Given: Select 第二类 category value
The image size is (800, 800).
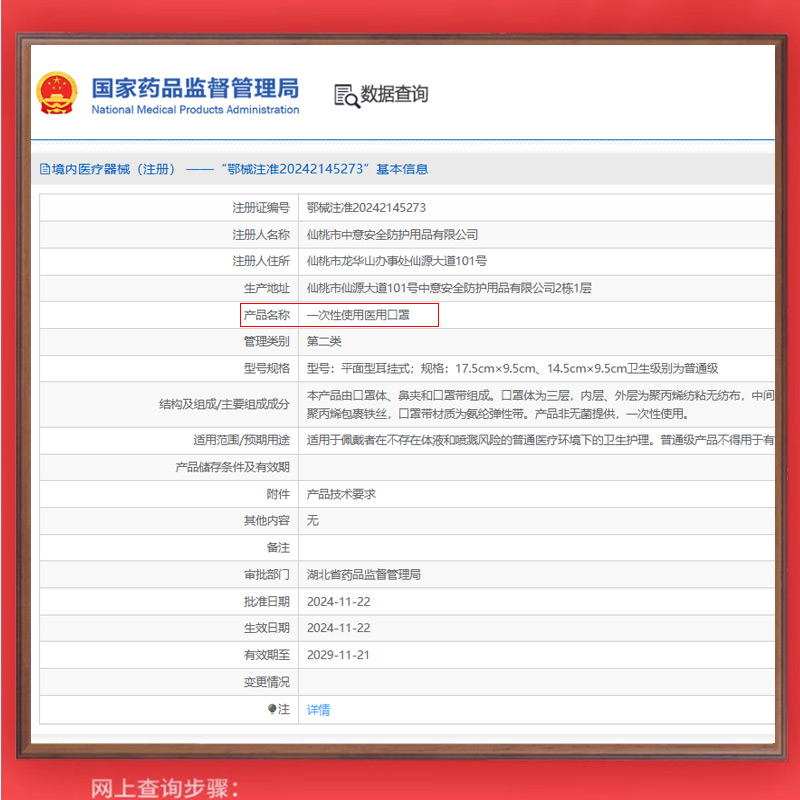Looking at the screenshot, I should (323, 341).
